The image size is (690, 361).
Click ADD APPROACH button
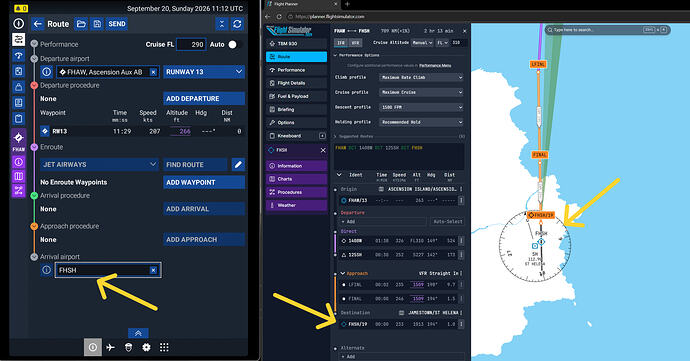[204, 239]
